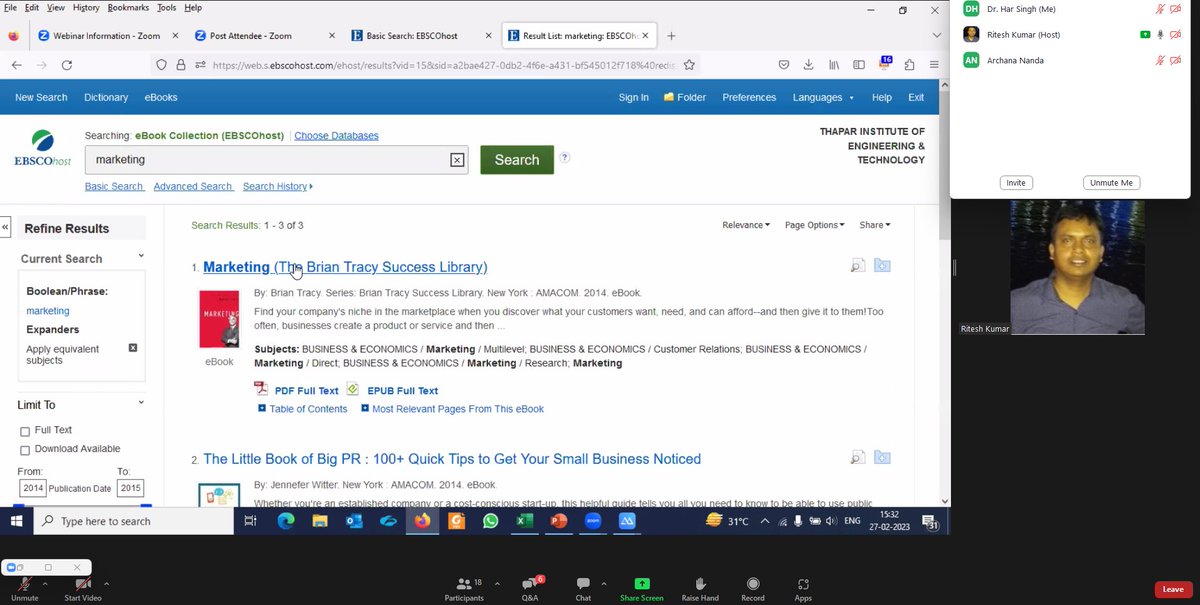Clear the marketing search box X
1200x605 pixels.
(x=457, y=160)
